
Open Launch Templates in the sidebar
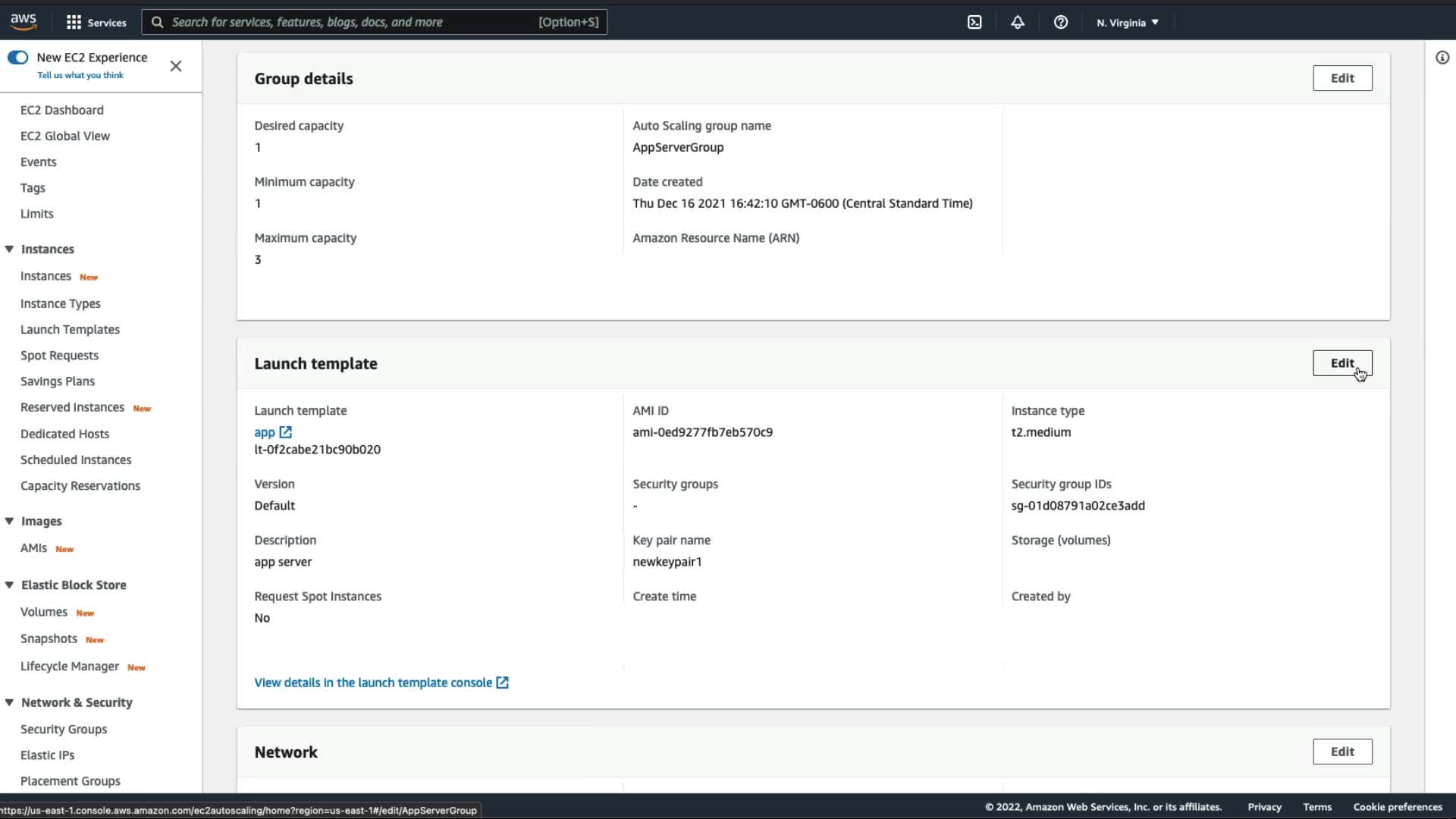point(70,329)
